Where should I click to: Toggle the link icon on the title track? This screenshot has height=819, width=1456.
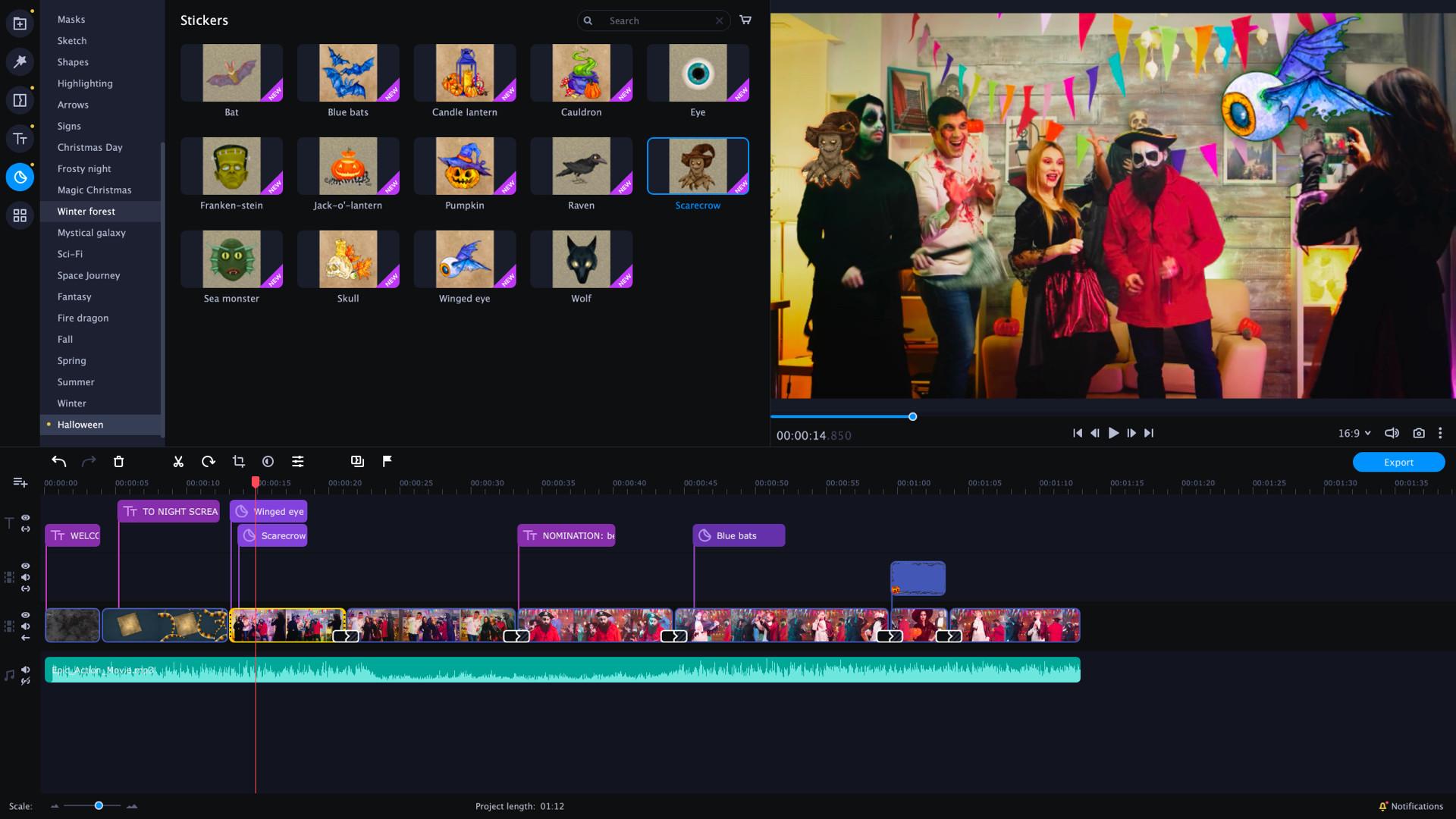tap(25, 529)
